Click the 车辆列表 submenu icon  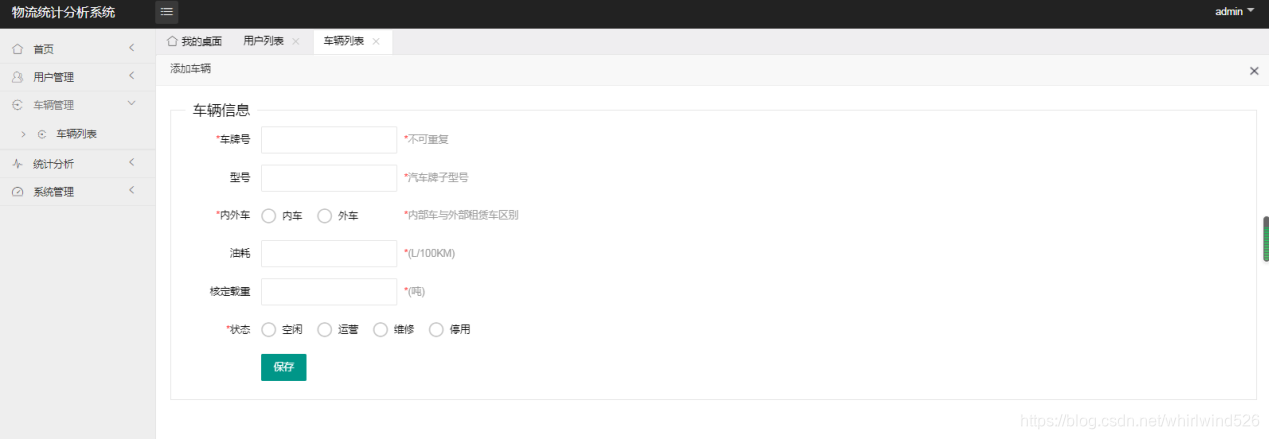42,133
